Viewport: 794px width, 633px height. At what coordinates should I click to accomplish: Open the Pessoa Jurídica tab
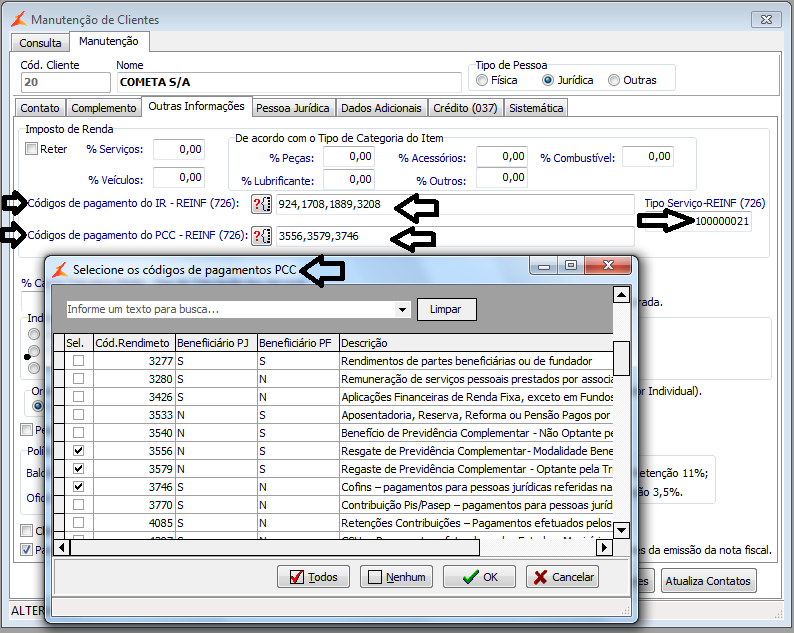292,108
